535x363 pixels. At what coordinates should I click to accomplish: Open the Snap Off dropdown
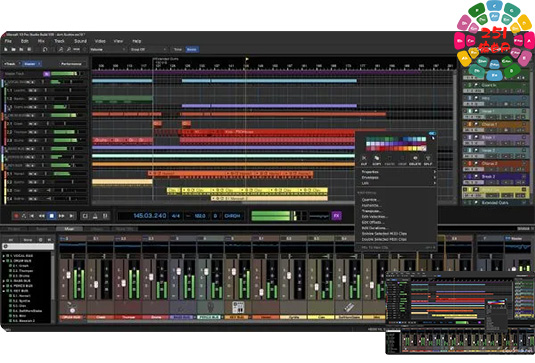click(x=148, y=49)
